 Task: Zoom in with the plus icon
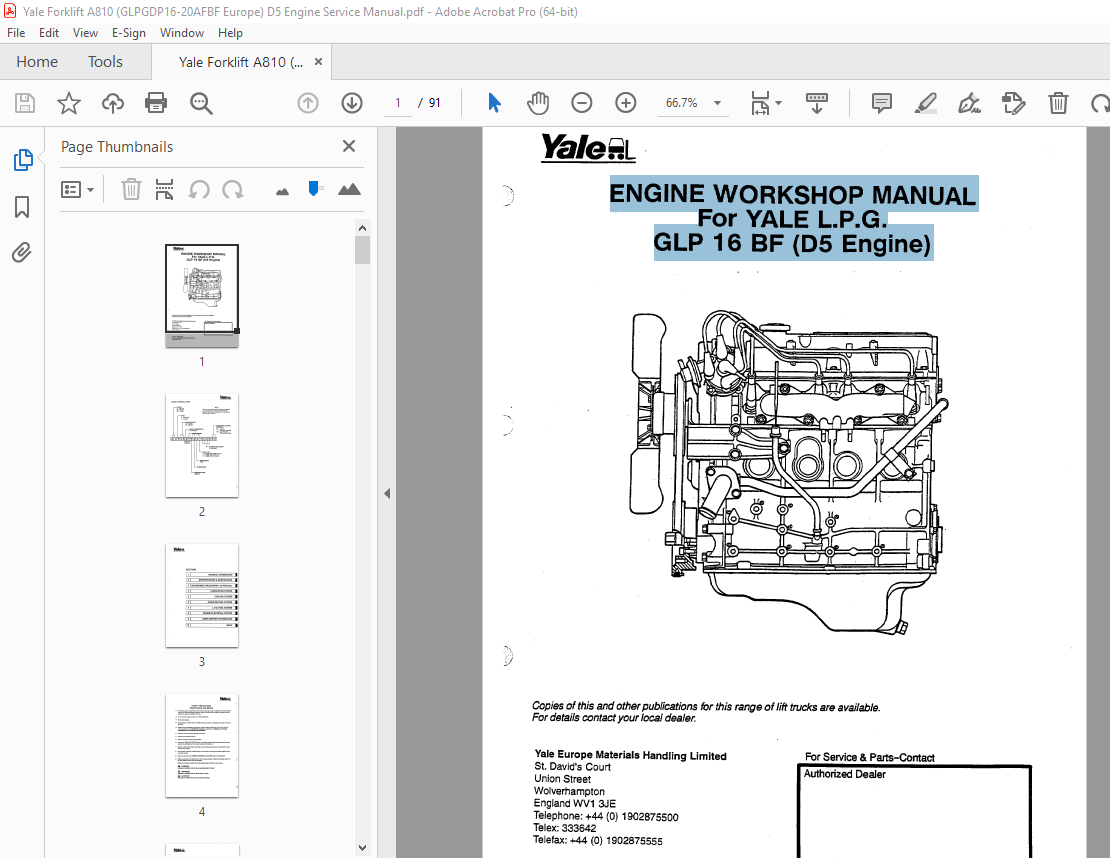[626, 103]
